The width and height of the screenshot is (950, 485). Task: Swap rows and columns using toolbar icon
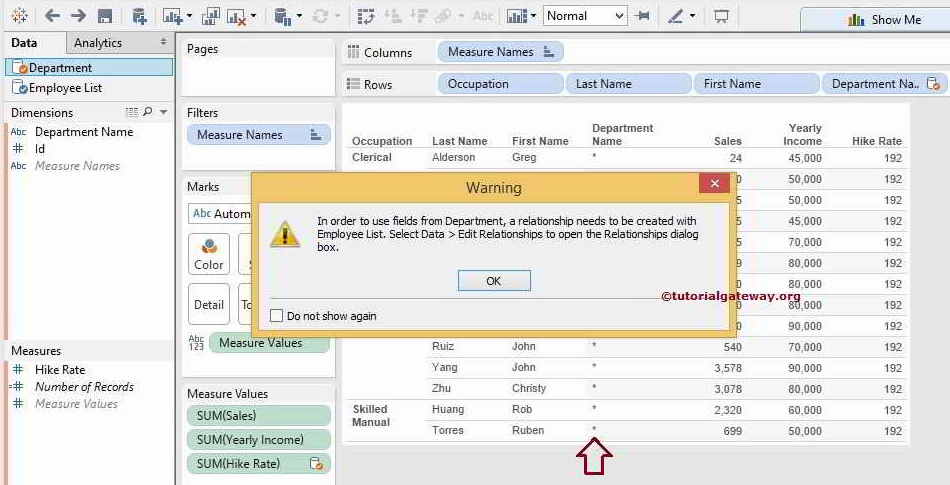tap(365, 16)
